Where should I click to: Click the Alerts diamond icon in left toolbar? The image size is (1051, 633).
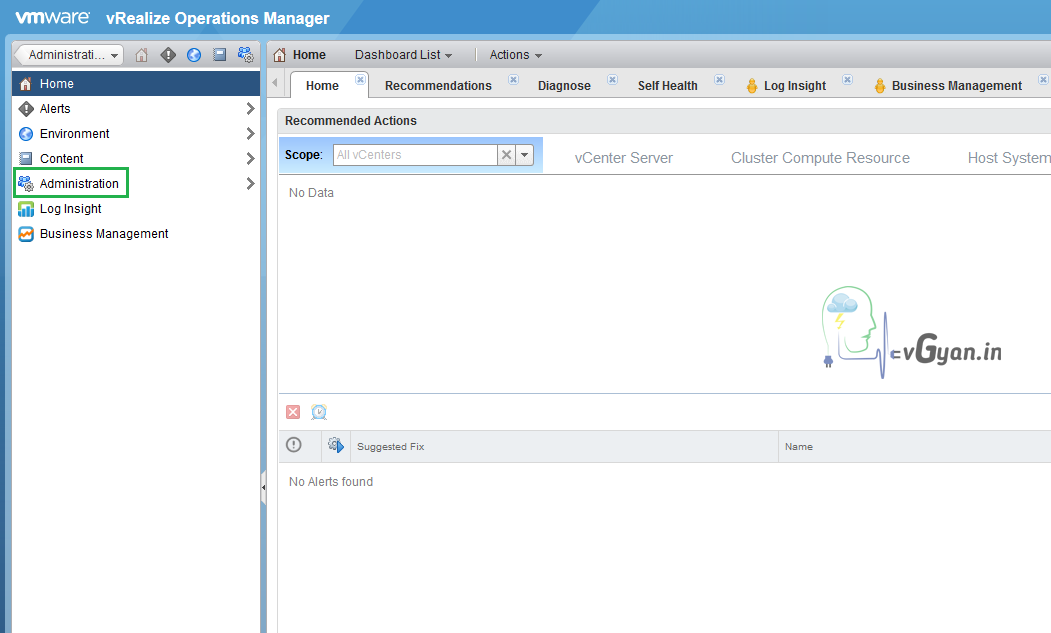click(168, 55)
